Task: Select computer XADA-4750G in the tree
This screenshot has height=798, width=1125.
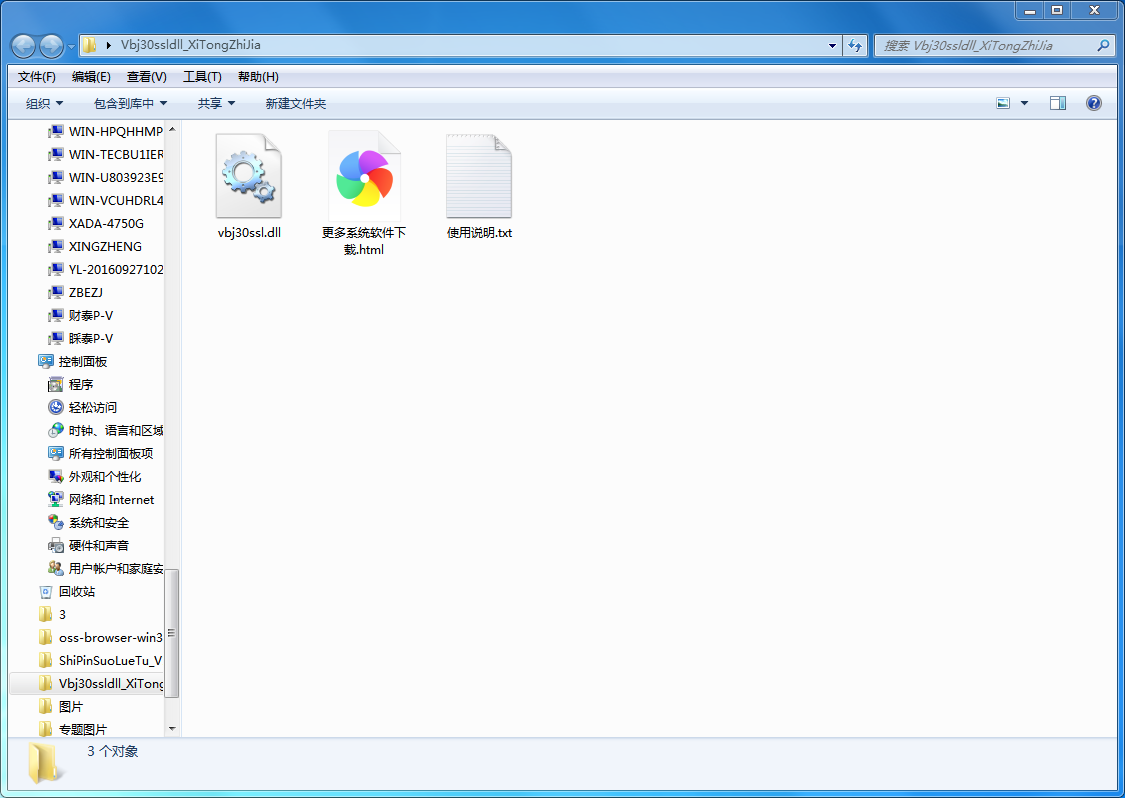Action: click(96, 223)
